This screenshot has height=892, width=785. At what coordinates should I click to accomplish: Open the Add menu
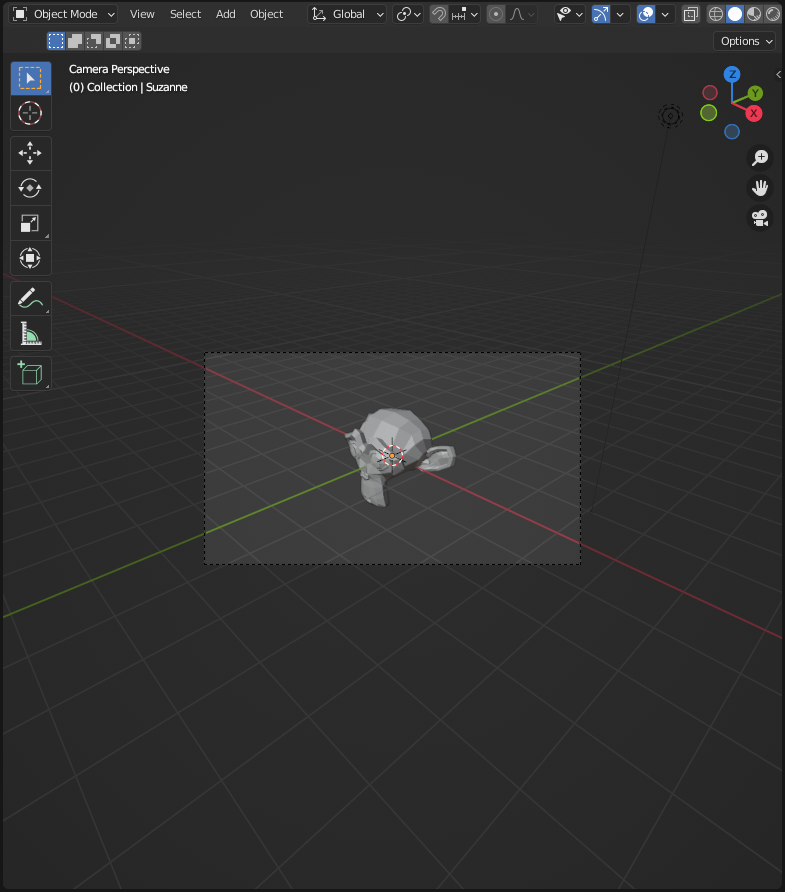click(x=226, y=14)
